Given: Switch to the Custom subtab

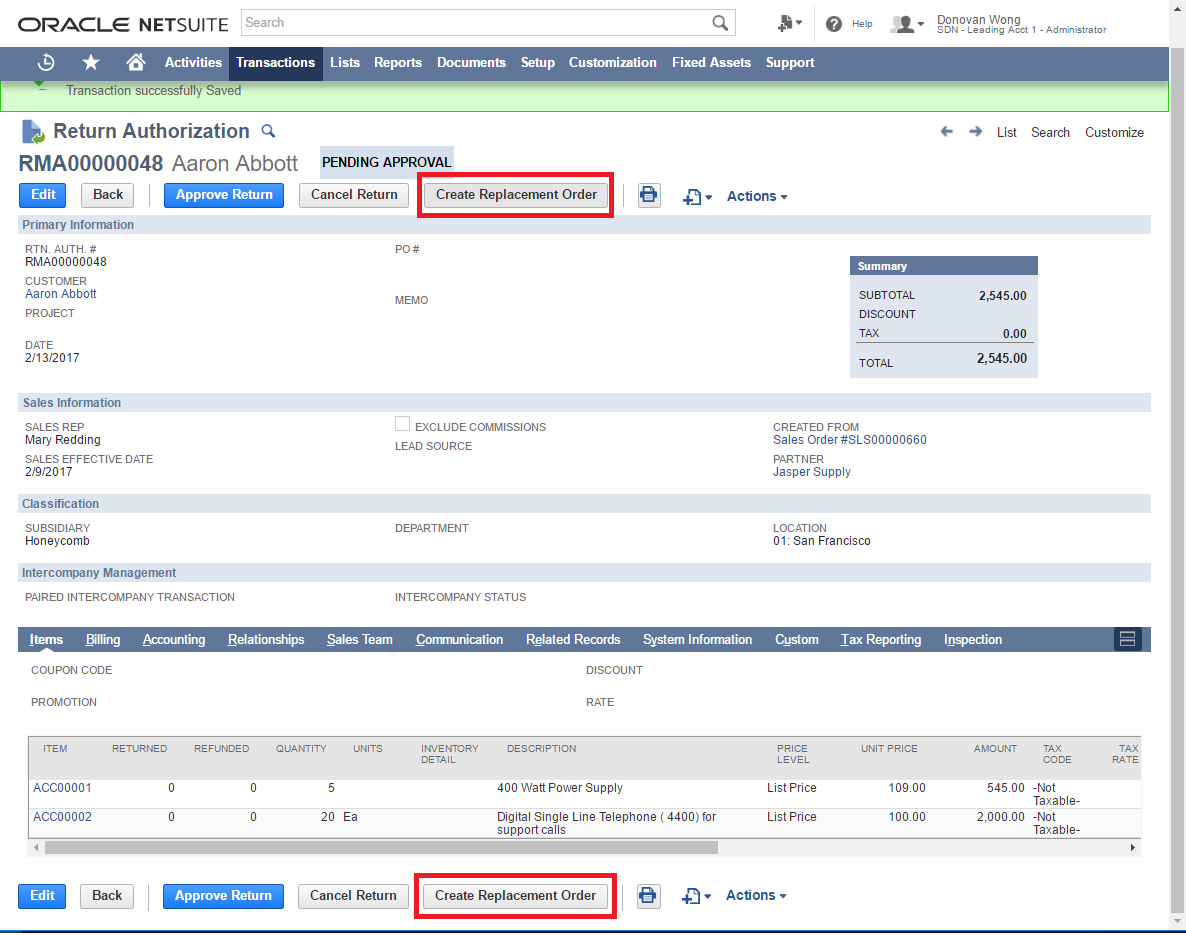Looking at the screenshot, I should tap(796, 639).
